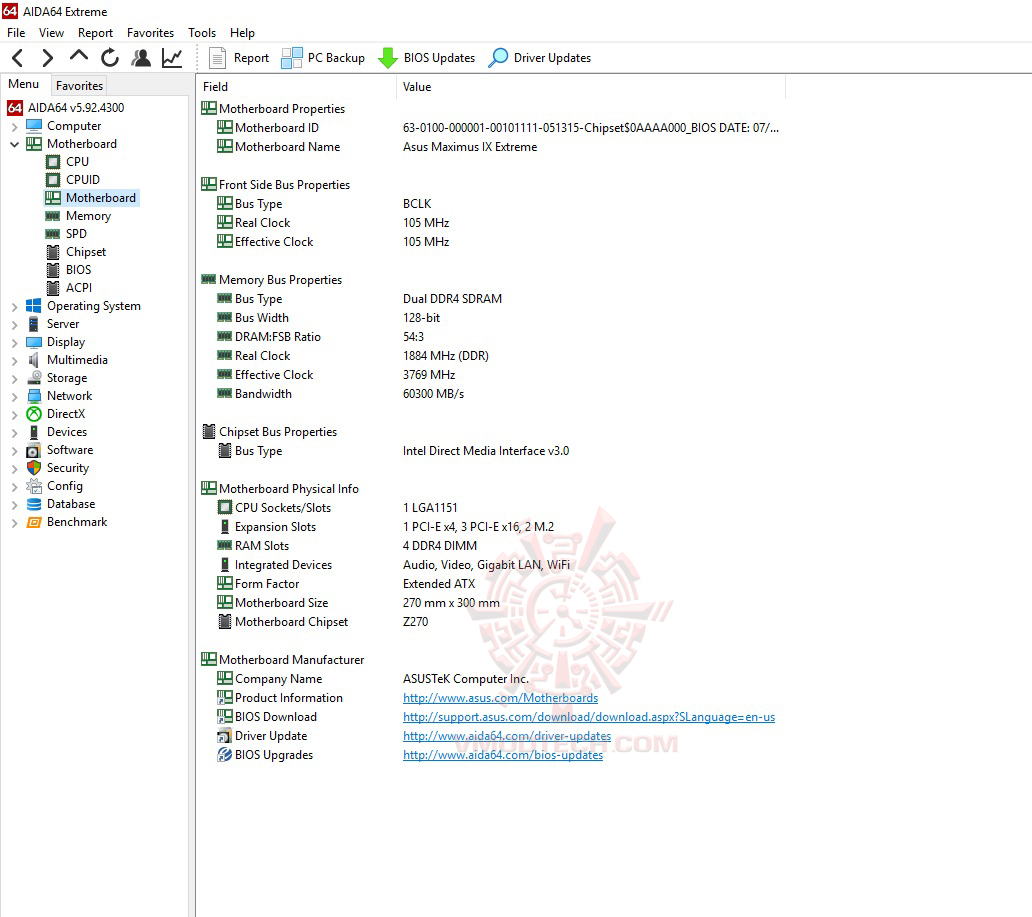Image resolution: width=1032 pixels, height=917 pixels.
Task: Click the Forward navigation arrow
Action: (47, 58)
